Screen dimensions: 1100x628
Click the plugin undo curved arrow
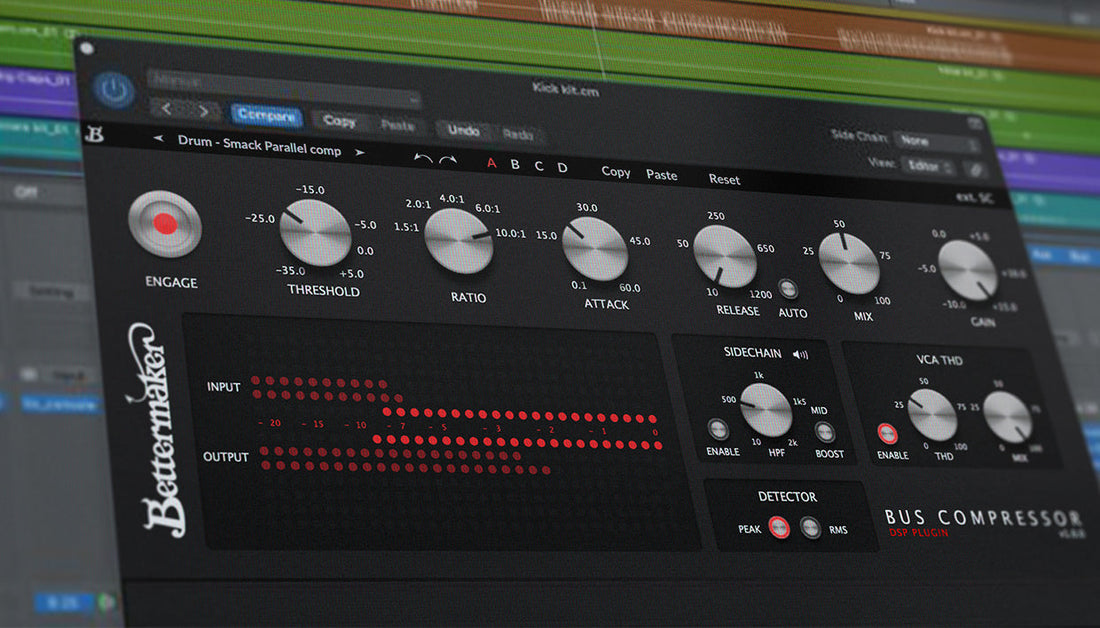click(422, 159)
